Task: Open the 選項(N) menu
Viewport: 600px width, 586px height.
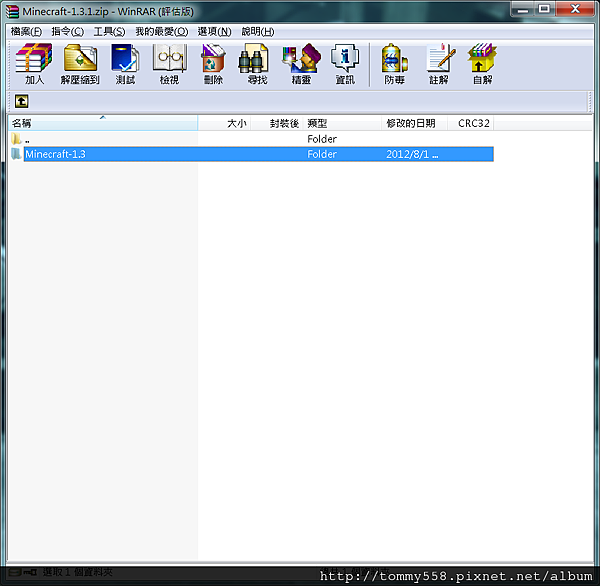Action: (x=214, y=31)
